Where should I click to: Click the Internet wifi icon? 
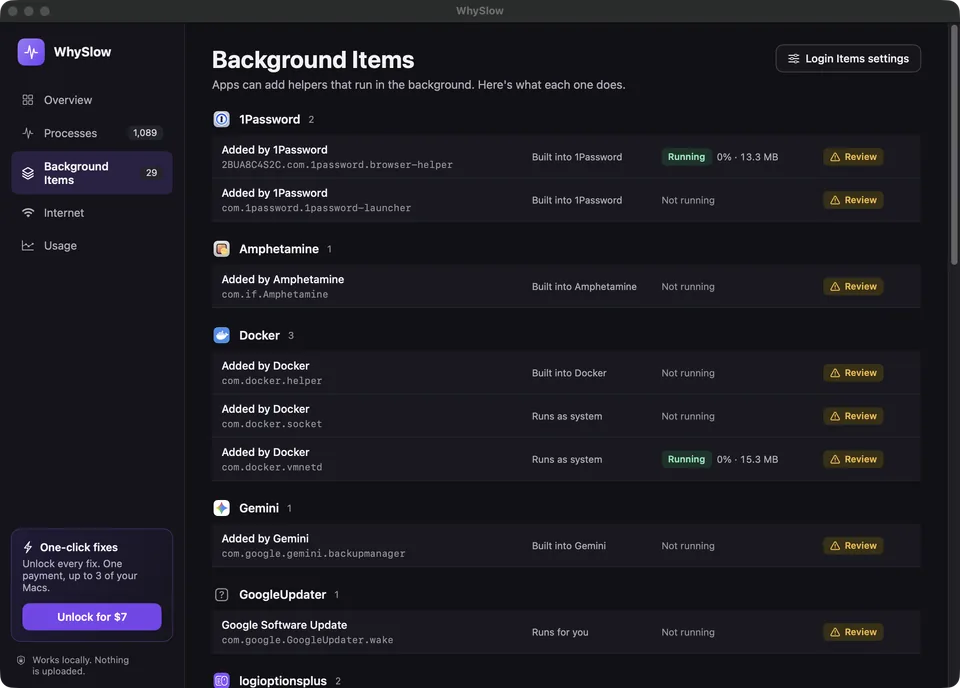[28, 212]
